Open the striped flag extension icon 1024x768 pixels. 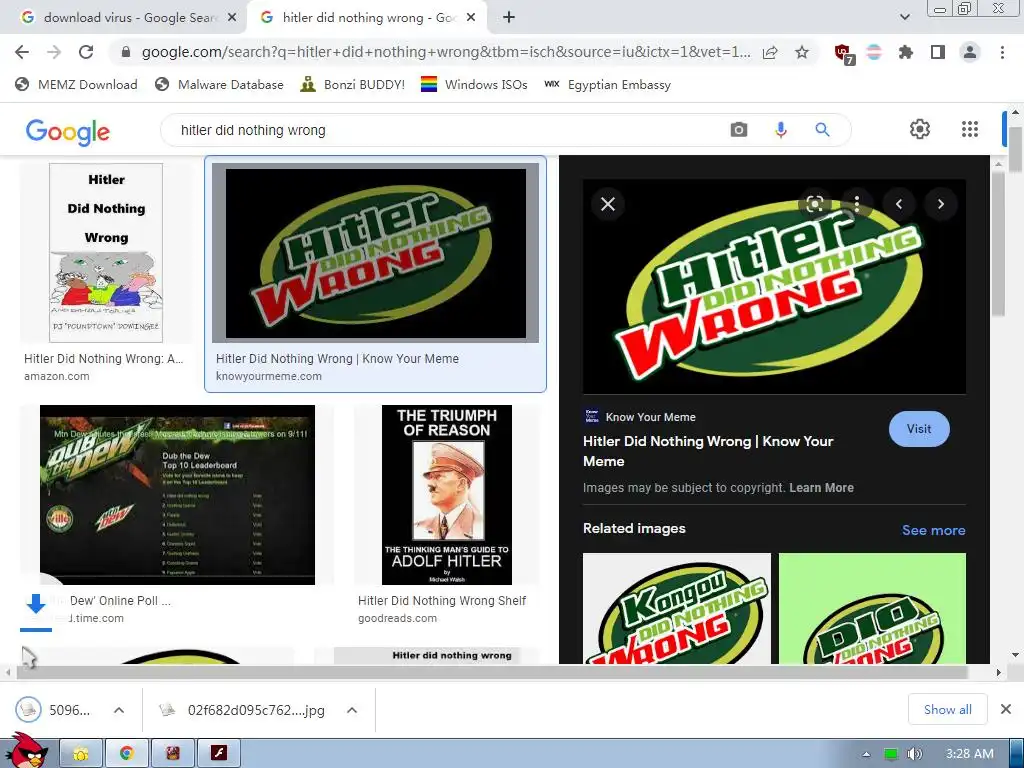point(874,52)
